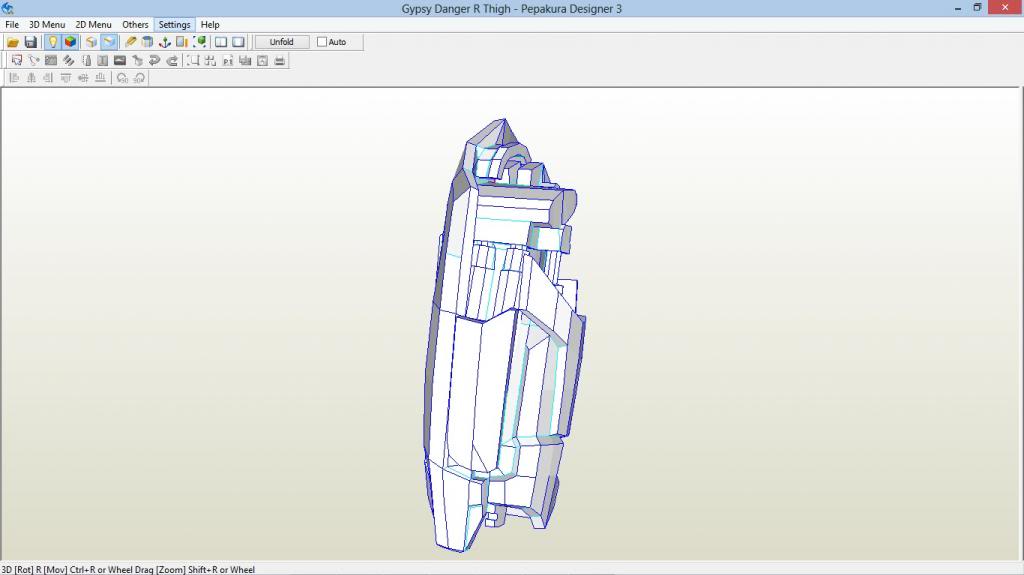Viewport: 1024px width, 575px height.
Task: Toggle the colored cube texture display
Action: point(70,42)
